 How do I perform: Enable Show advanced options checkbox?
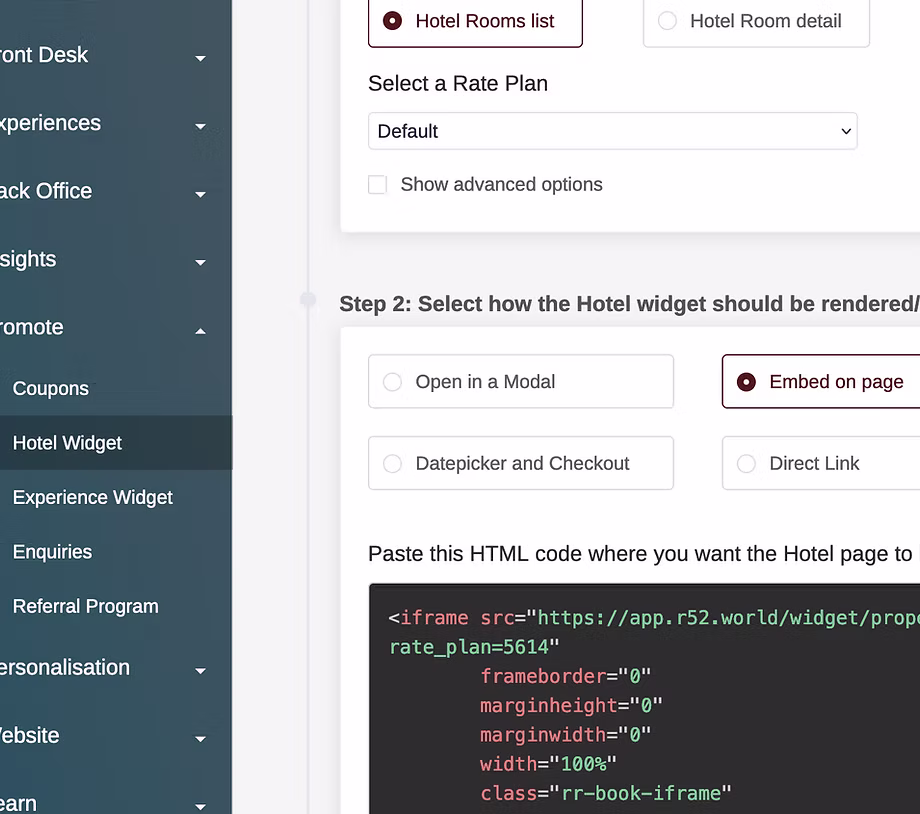[x=378, y=185]
